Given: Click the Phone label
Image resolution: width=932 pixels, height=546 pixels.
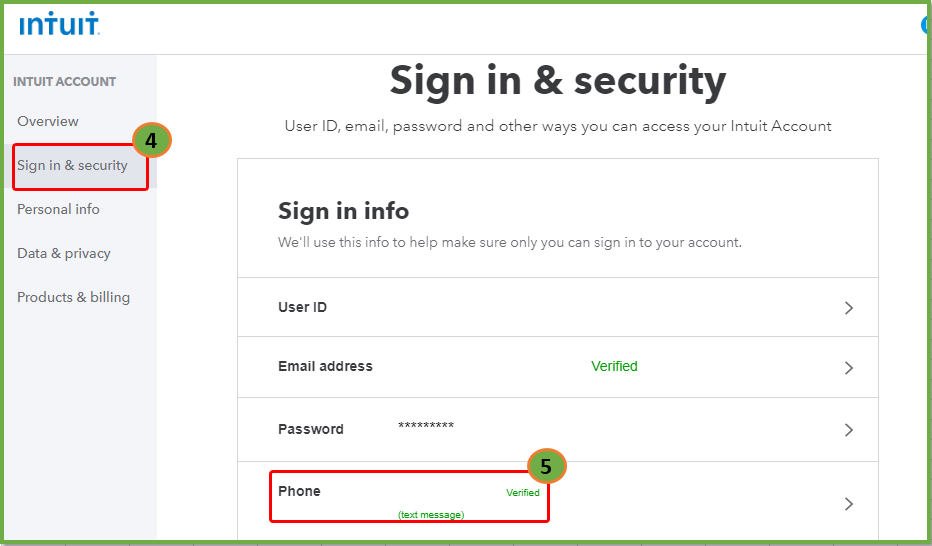Looking at the screenshot, I should click(x=299, y=491).
